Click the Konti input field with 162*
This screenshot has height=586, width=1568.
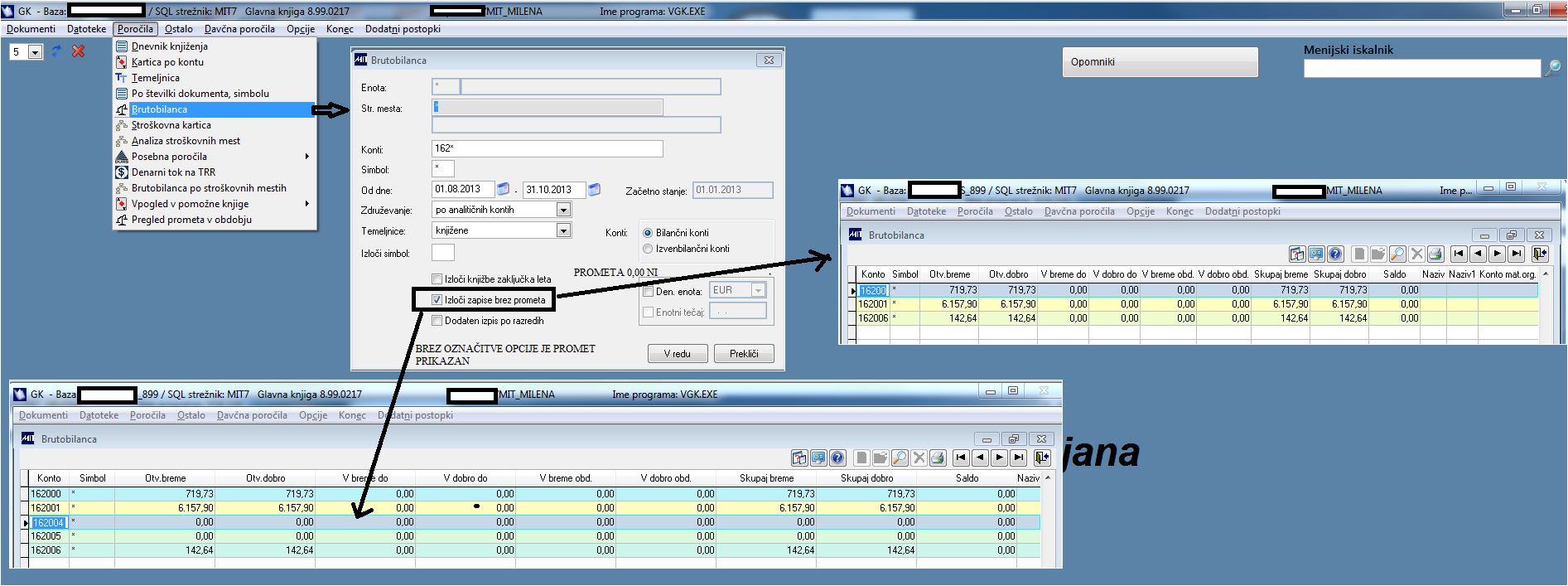click(x=548, y=148)
